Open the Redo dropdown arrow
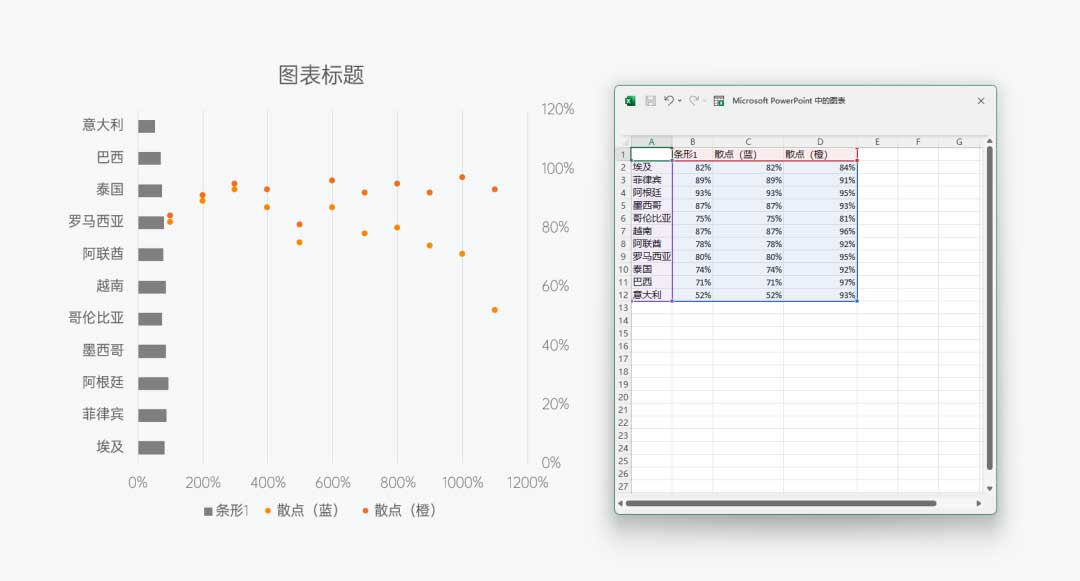 point(706,100)
